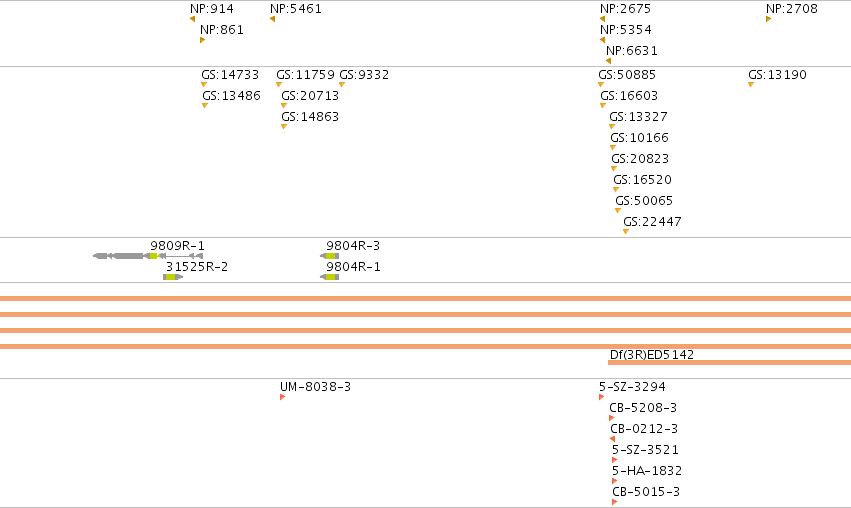Click the red arrow under UM-8038-3
This screenshot has width=851, height=508.
click(283, 397)
